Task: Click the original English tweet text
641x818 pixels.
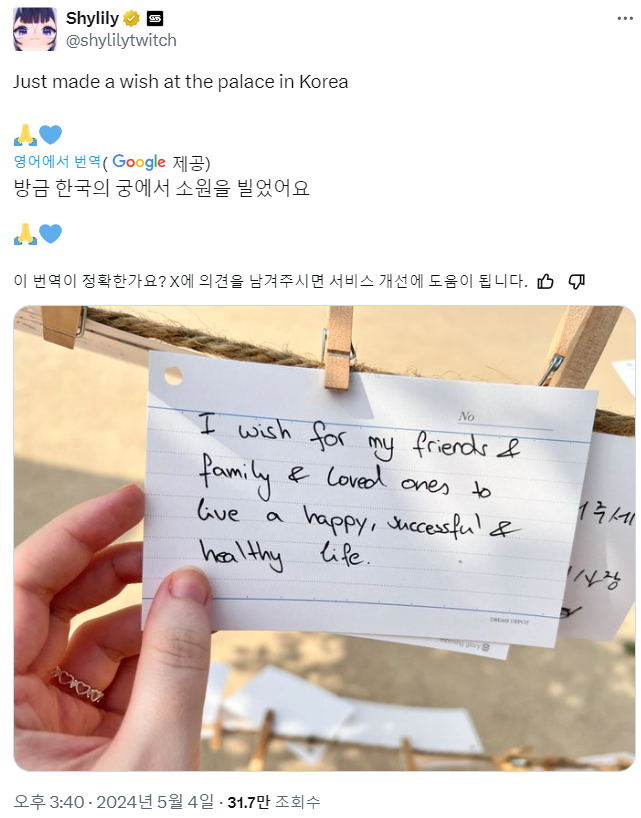Action: (x=180, y=82)
